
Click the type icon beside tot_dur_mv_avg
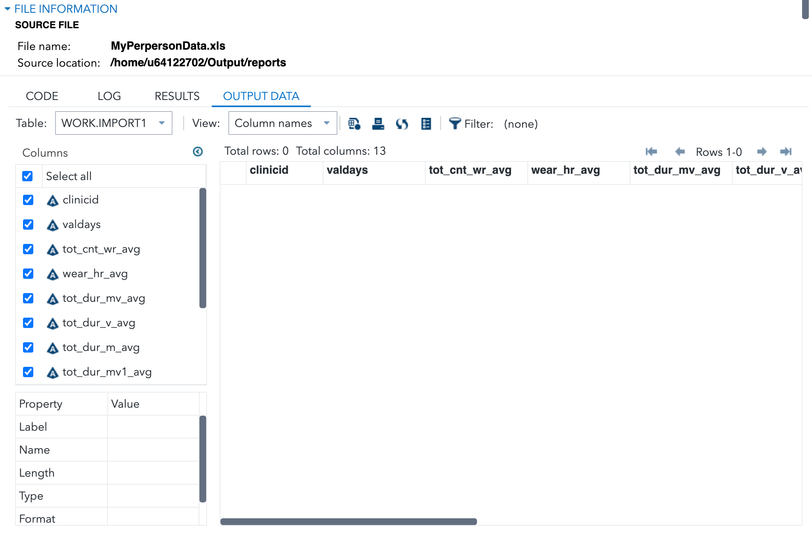pos(52,299)
